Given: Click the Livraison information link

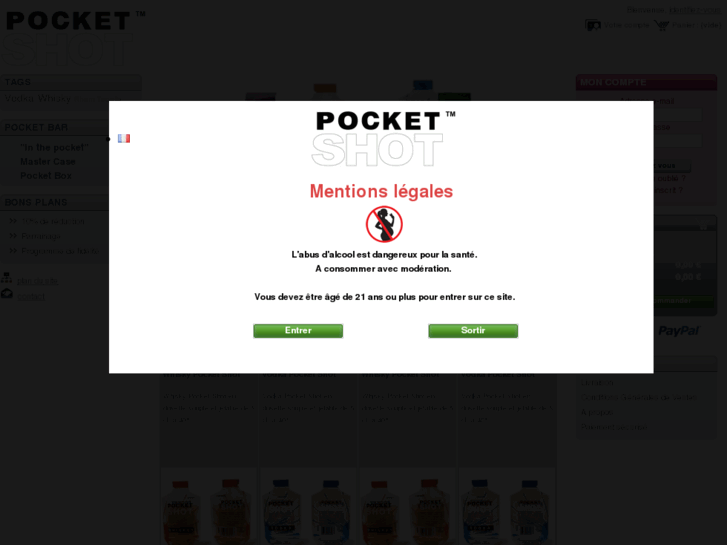Looking at the screenshot, I should tap(597, 383).
